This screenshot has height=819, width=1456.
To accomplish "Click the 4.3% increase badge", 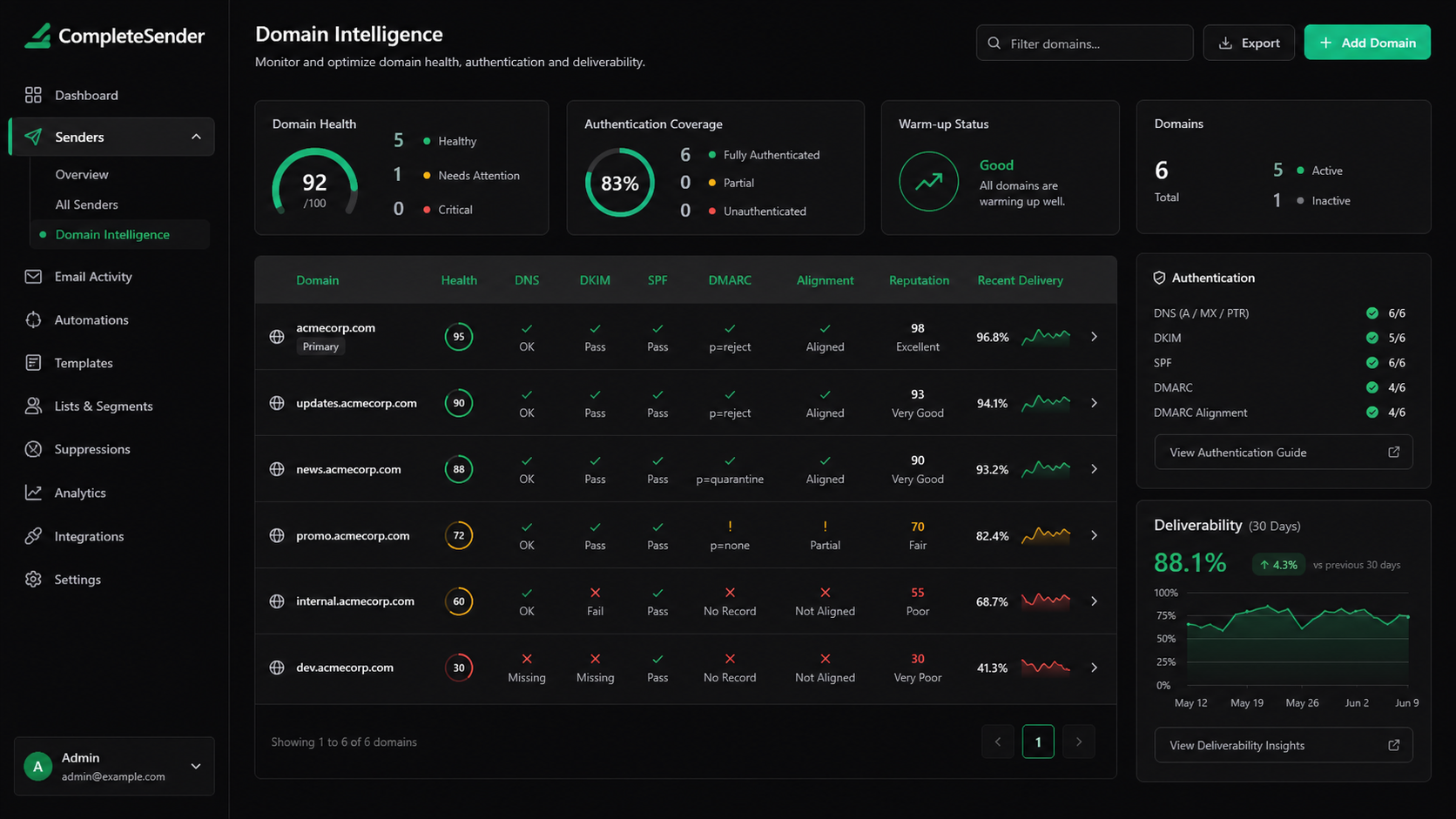I will click(x=1278, y=565).
